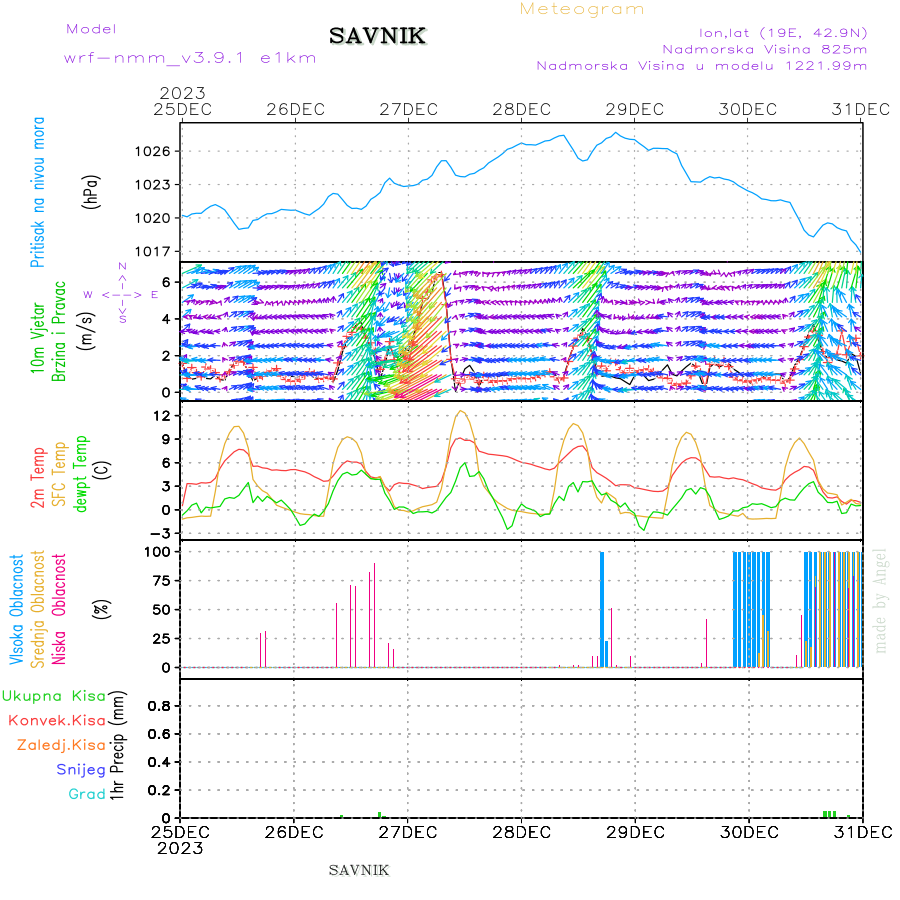Select the 9 tick on the temperature axis

tap(166, 439)
